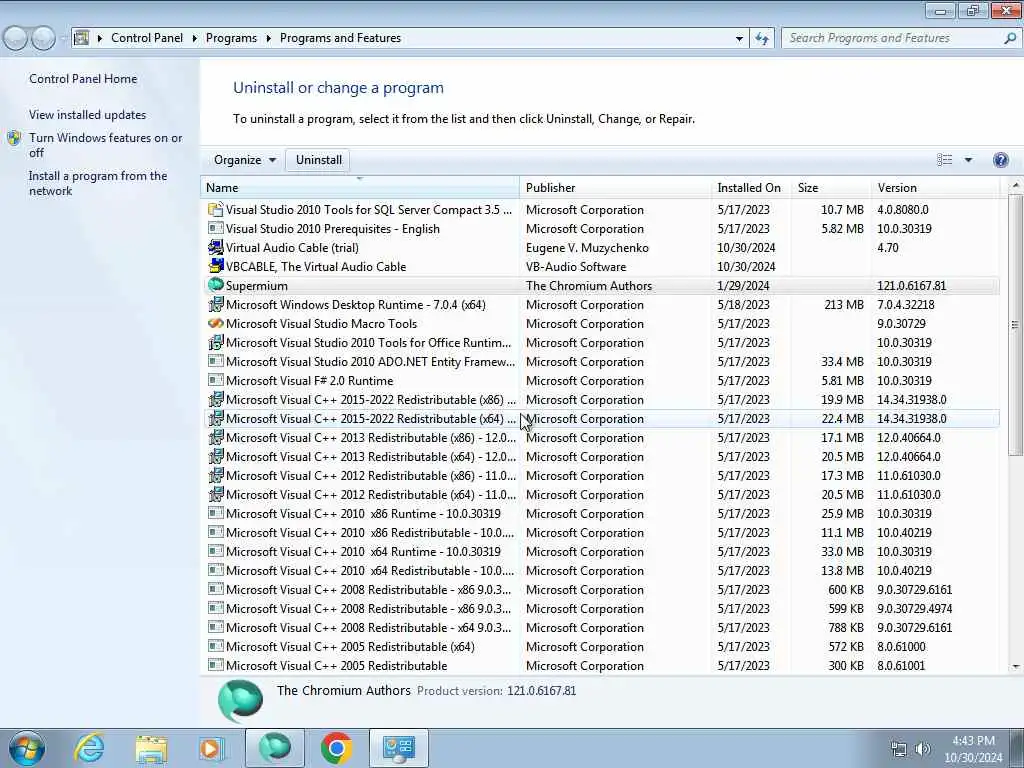The image size is (1024, 768).
Task: Select Microsoft Visual C++ 2010 x64 Redistributable row
Action: [x=600, y=570]
